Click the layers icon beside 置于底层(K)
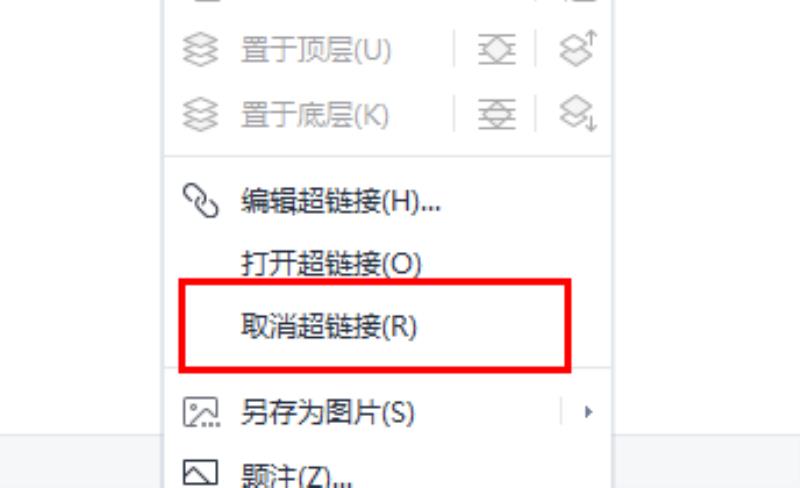Viewport: 800px width, 488px height. [x=200, y=114]
